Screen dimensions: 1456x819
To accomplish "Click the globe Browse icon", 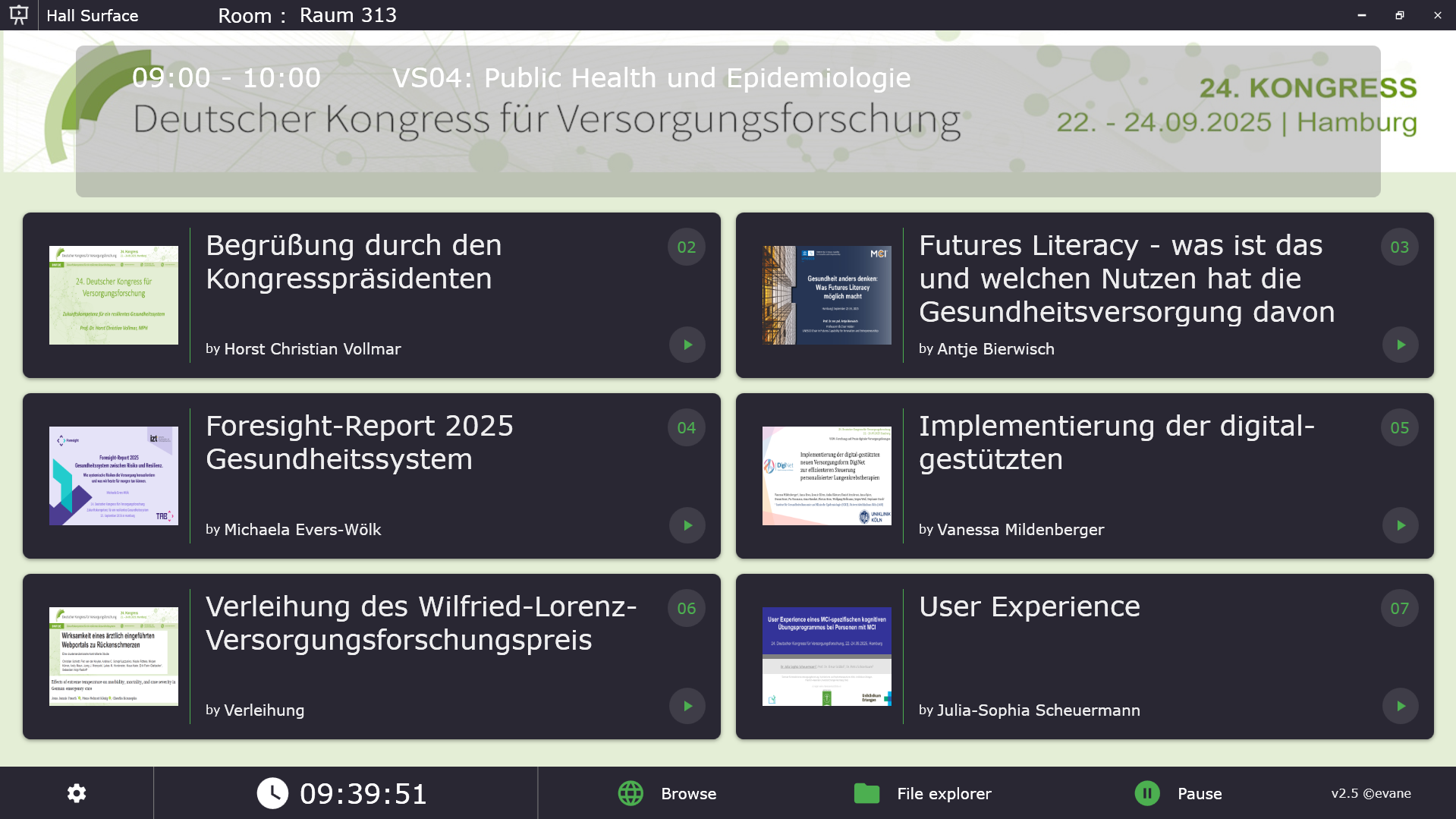I will [x=631, y=793].
